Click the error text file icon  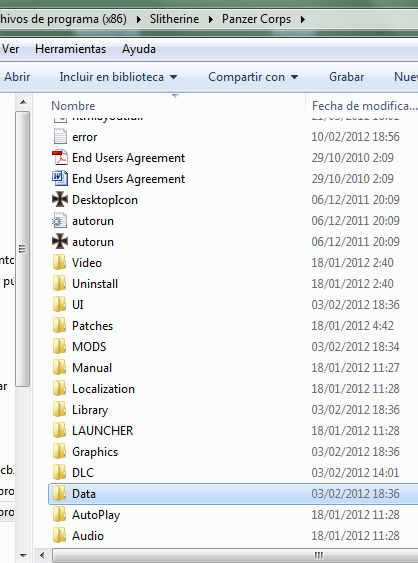tap(60, 137)
